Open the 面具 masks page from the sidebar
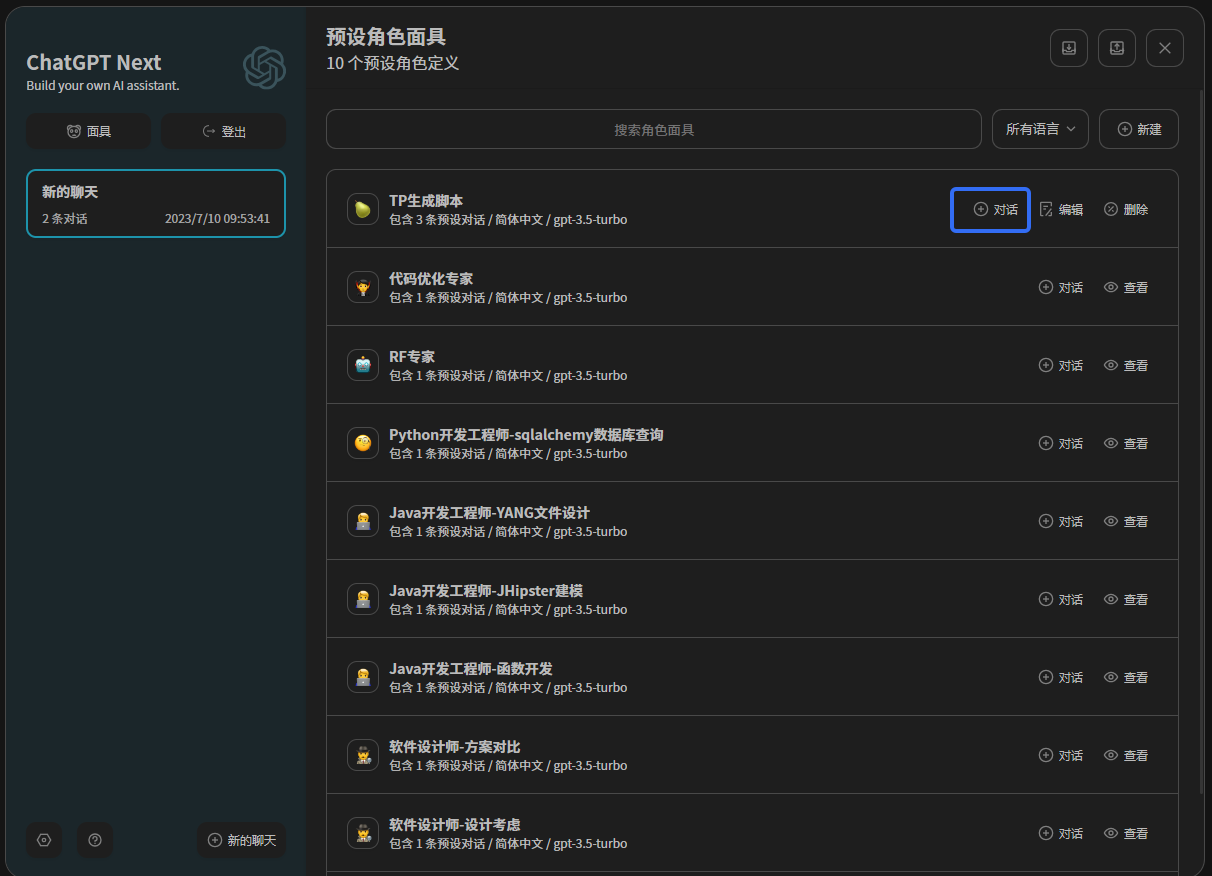This screenshot has width=1212, height=876. click(x=88, y=131)
